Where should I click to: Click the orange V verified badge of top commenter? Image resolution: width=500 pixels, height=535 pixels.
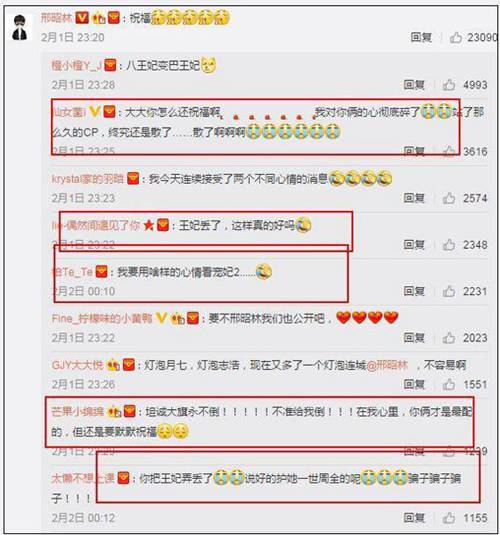[82, 17]
